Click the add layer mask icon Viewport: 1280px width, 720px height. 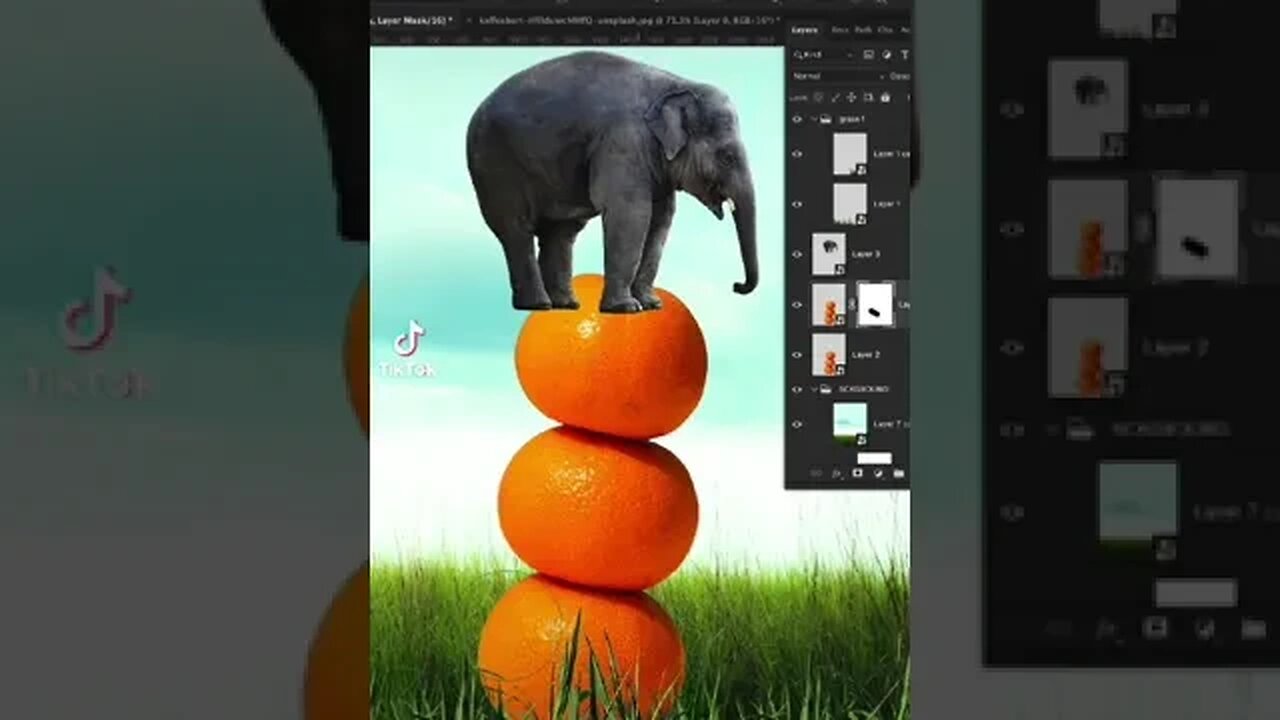857,472
